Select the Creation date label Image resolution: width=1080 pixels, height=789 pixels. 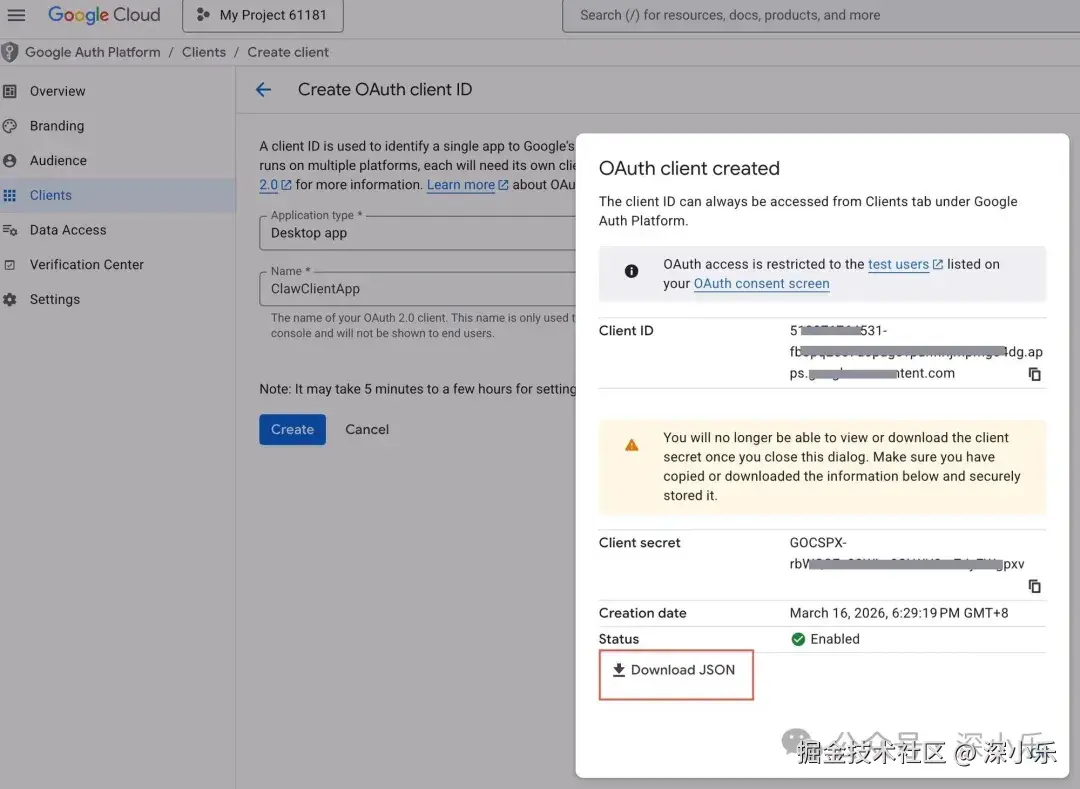642,613
